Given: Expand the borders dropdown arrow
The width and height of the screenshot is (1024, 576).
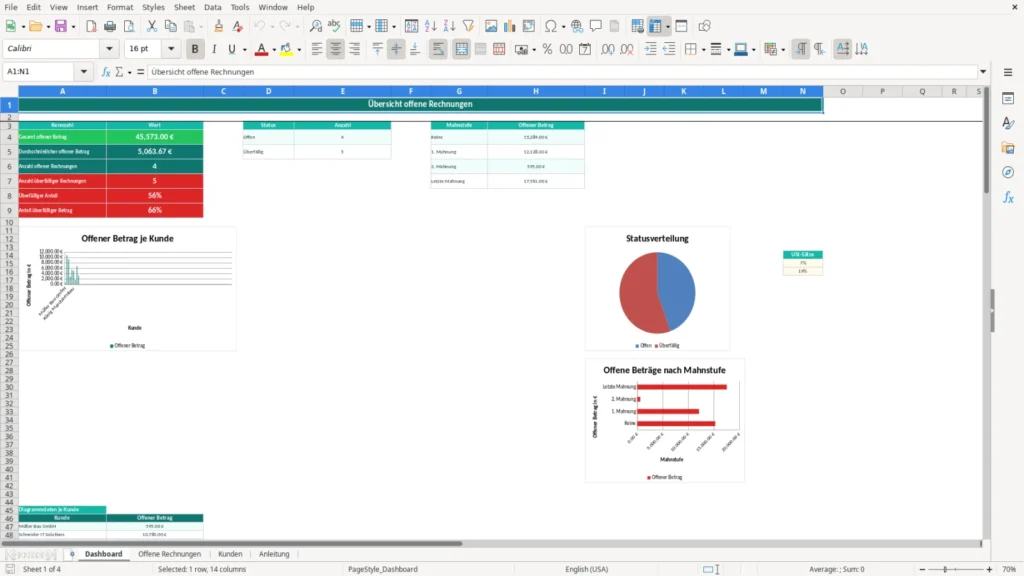Looking at the screenshot, I should pyautogui.click(x=703, y=50).
